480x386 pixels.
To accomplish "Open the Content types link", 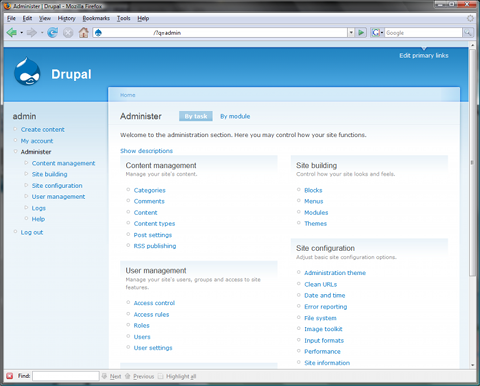I will click(x=154, y=224).
